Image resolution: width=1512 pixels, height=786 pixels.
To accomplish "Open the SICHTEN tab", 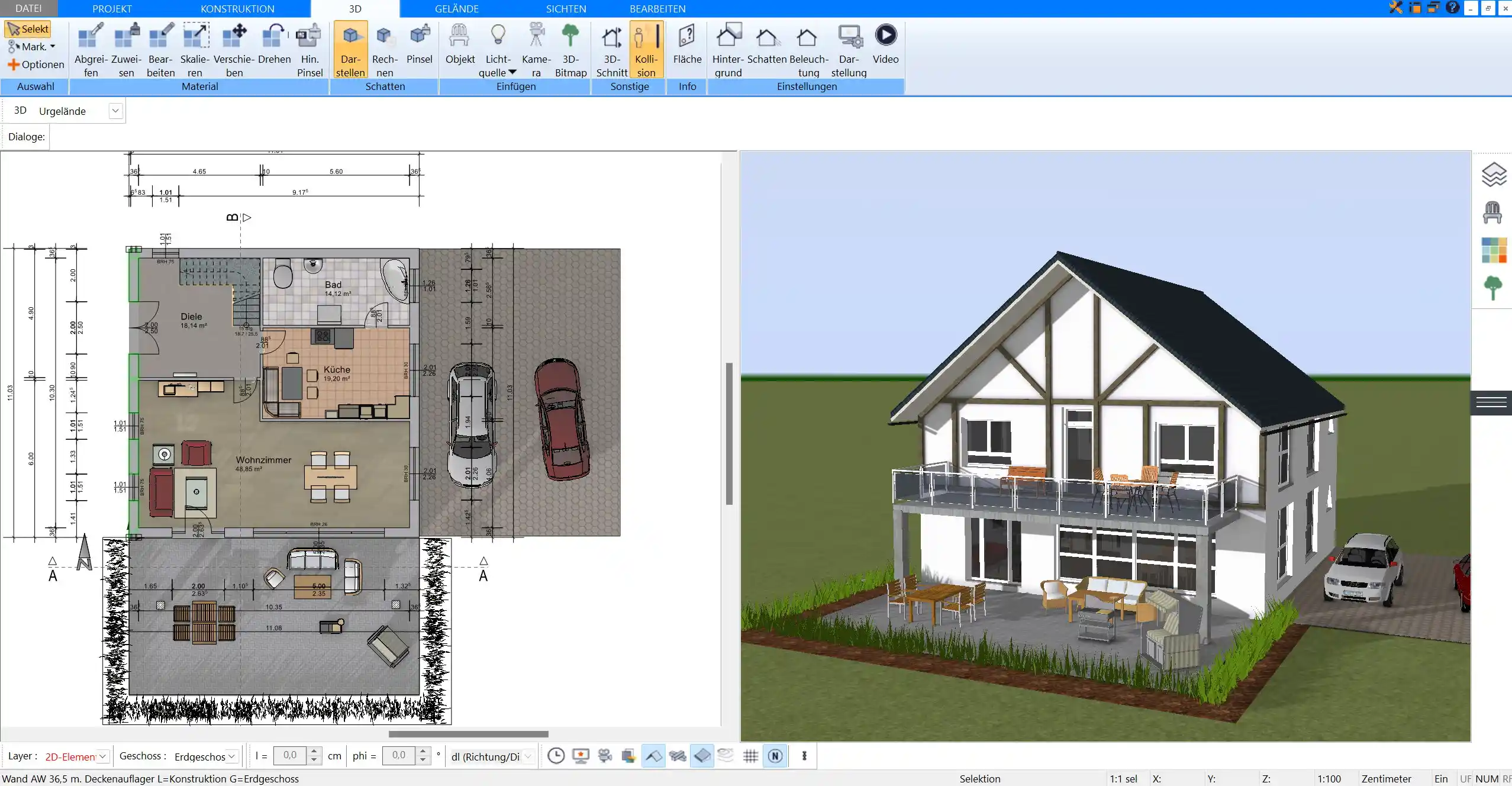I will coord(566,9).
